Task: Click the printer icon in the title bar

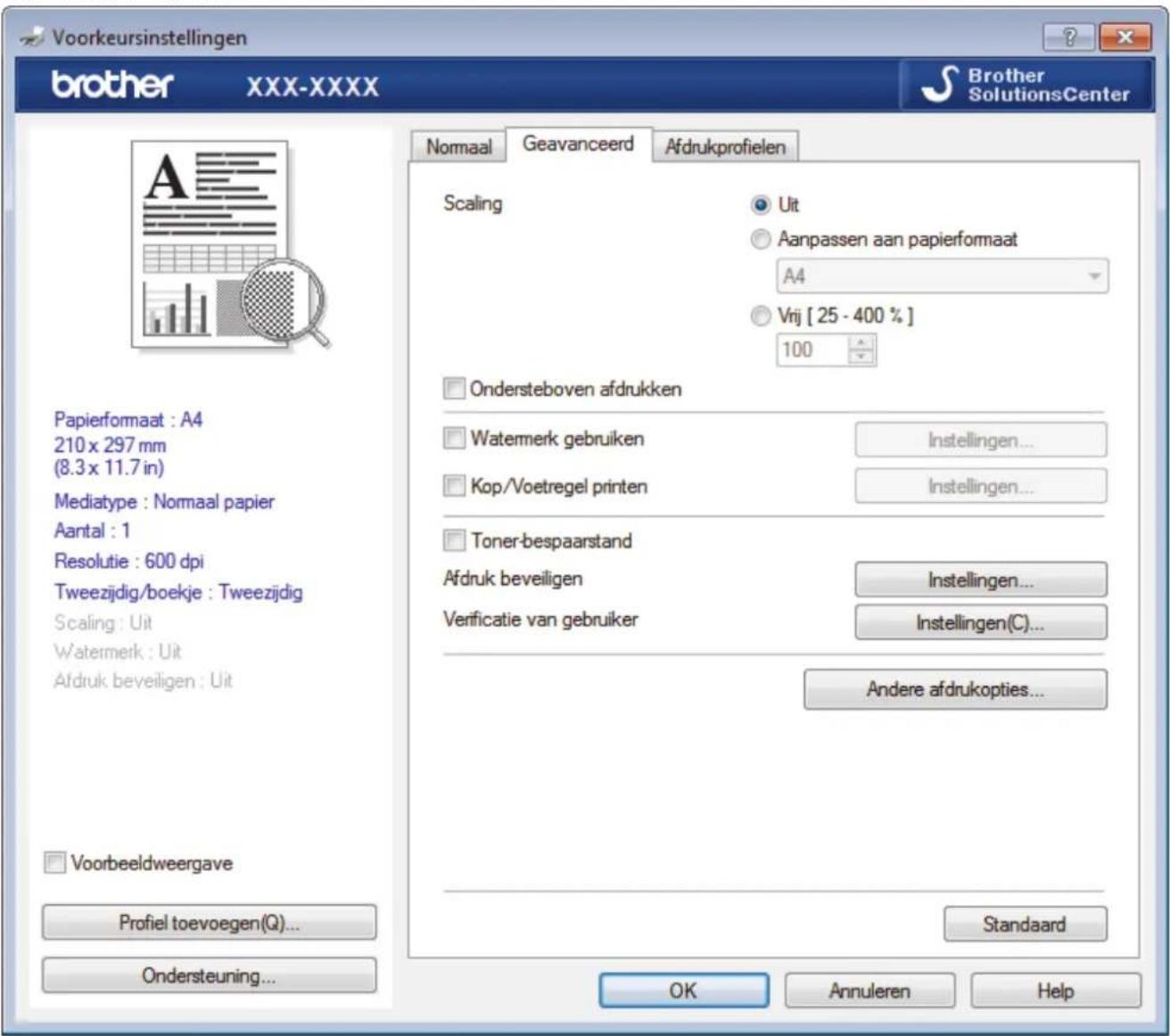Action: pos(33,37)
